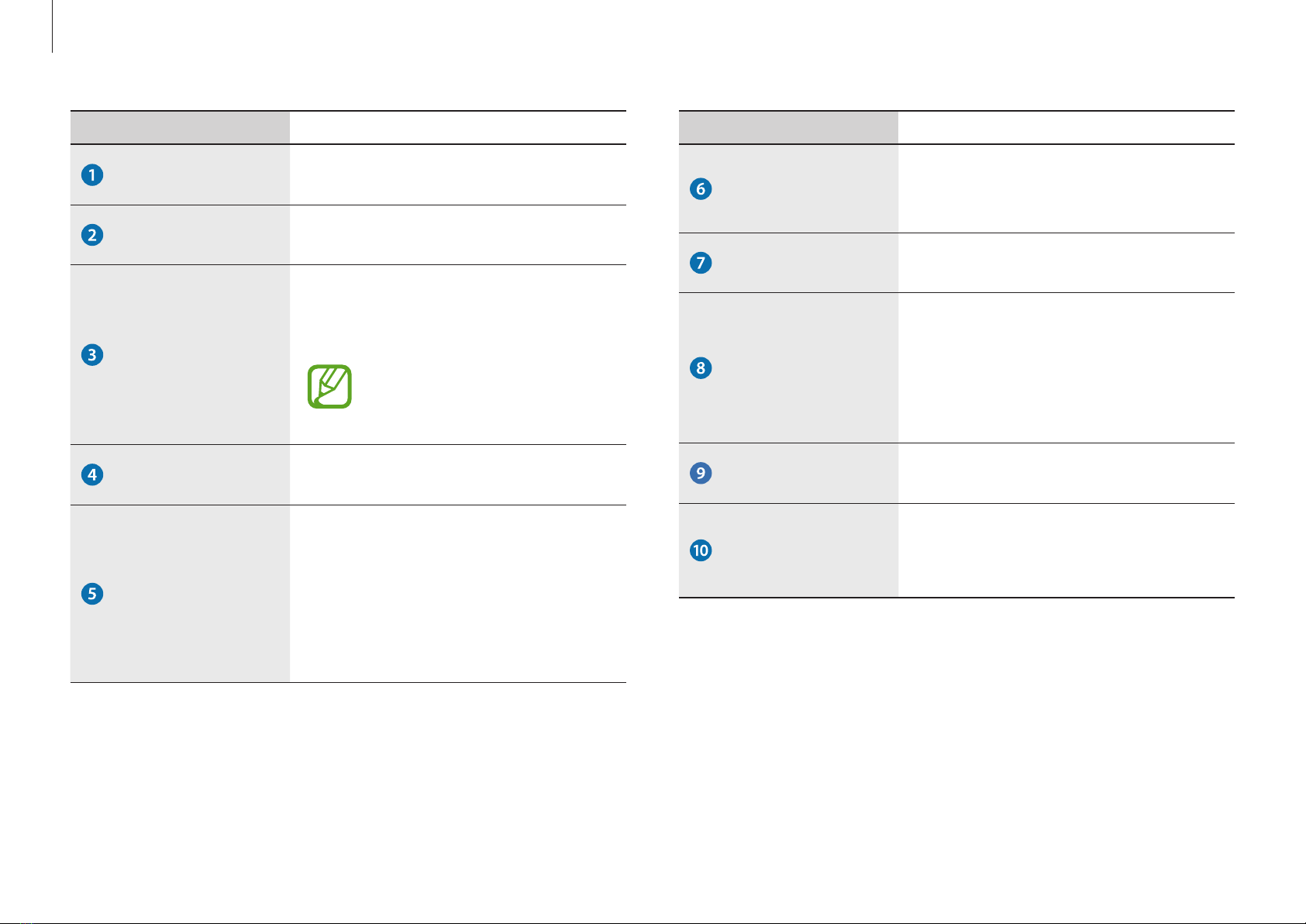Click the number 1 circle icon
Viewport: 1306px width, 924px height.
[92, 175]
